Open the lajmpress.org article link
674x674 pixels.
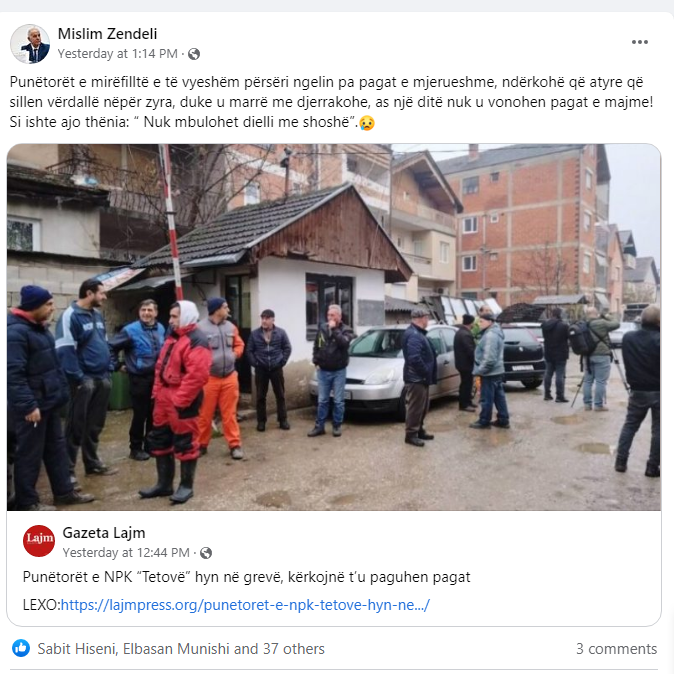click(245, 605)
